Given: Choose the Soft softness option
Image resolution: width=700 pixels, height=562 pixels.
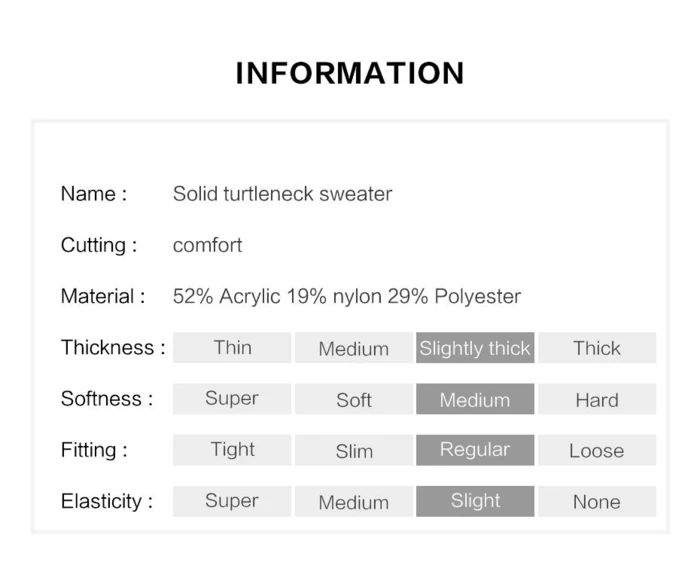Looking at the screenshot, I should 353,399.
